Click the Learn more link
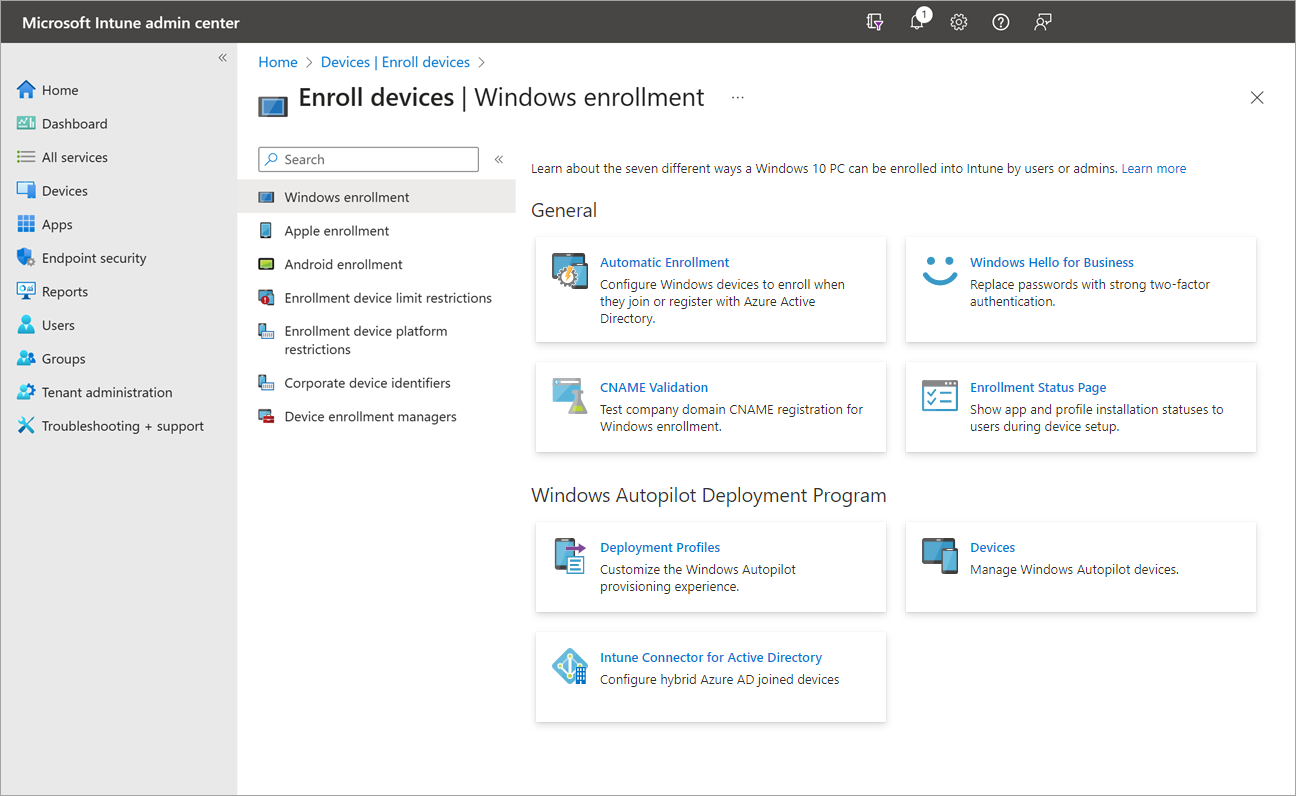 click(1154, 169)
